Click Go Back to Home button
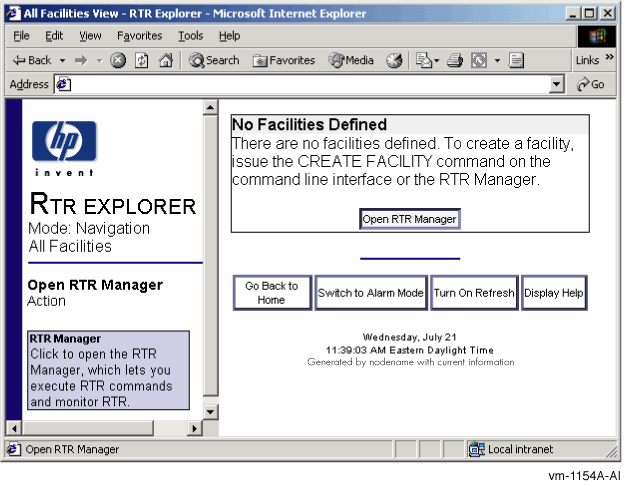The image size is (626, 486). (x=272, y=293)
